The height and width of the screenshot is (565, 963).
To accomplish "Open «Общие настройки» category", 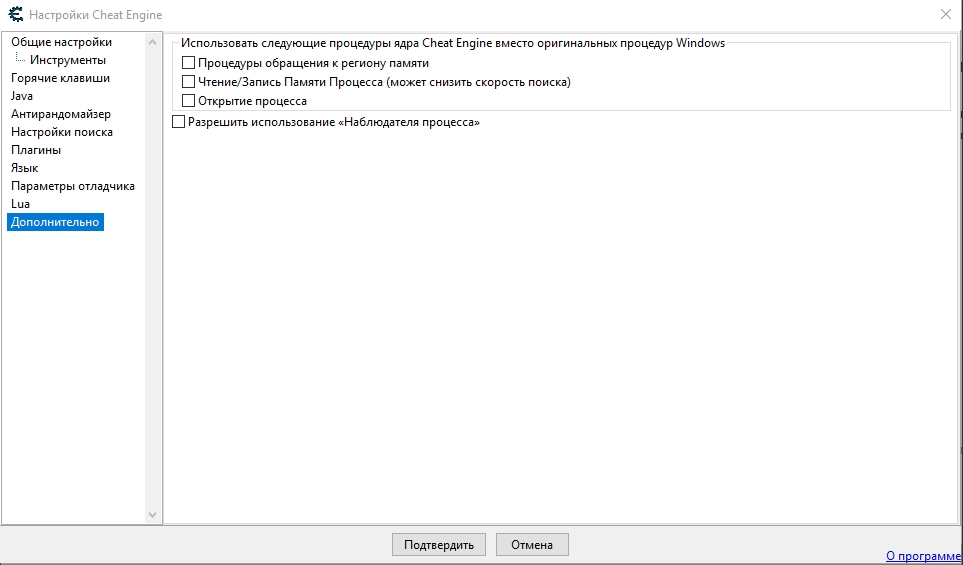I will coord(61,42).
